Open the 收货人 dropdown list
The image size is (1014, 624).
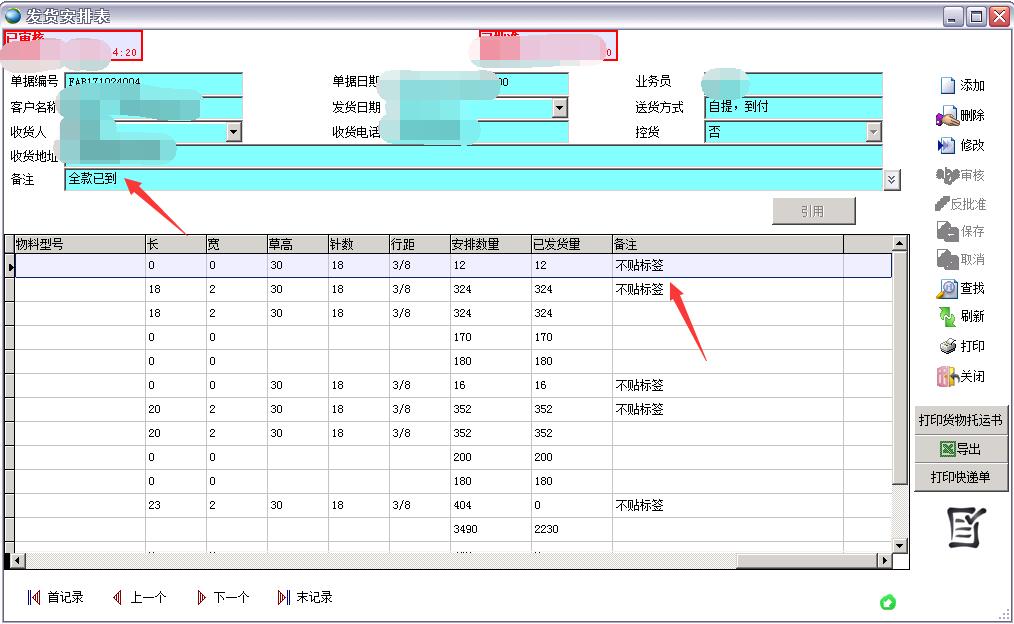click(x=234, y=132)
